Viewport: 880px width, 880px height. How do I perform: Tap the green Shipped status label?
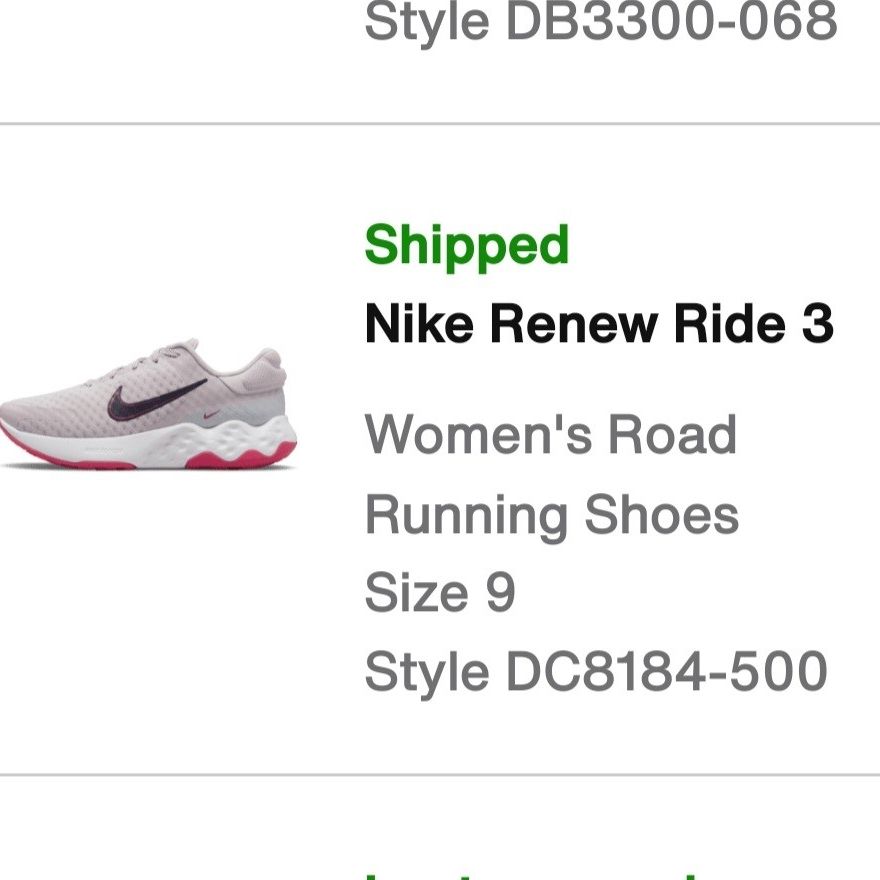pyautogui.click(x=466, y=247)
